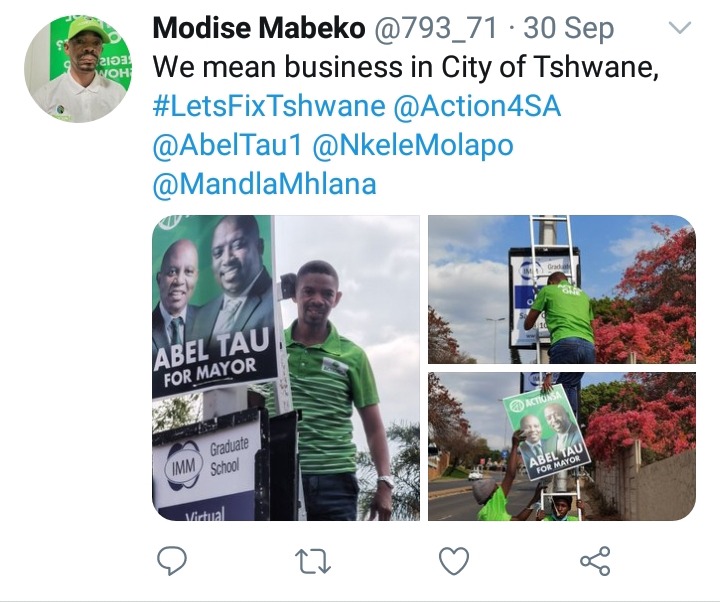Click the reply speech bubble icon
The width and height of the screenshot is (720, 602).
172,561
